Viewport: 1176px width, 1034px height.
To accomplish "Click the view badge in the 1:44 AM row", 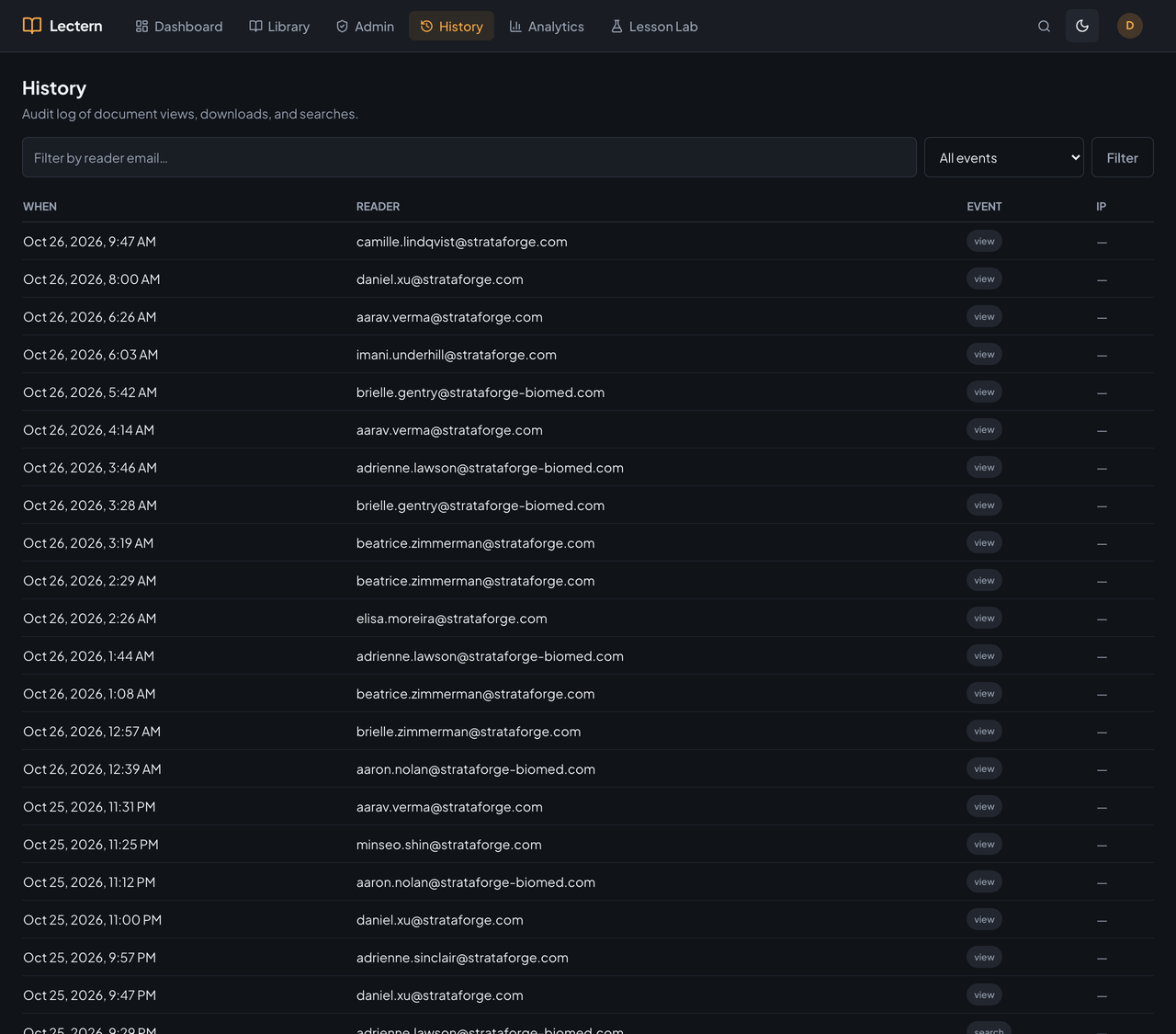I will tap(984, 656).
